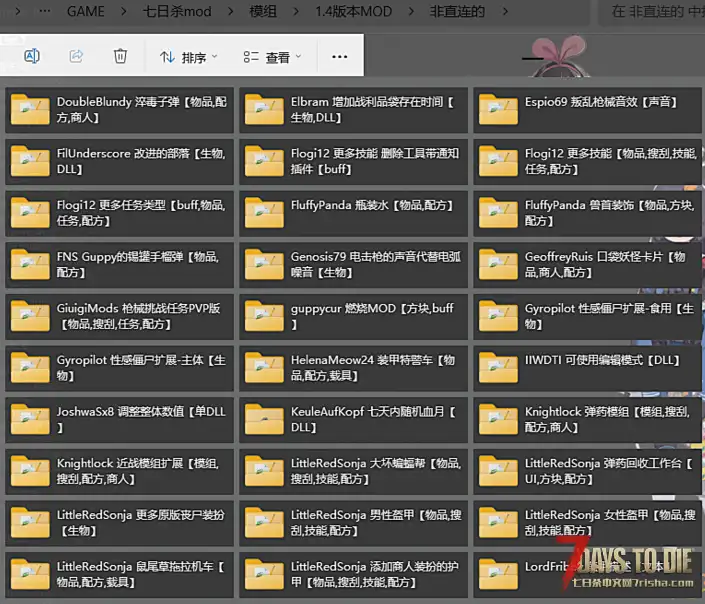The width and height of the screenshot is (705, 604).
Task: Select folder KeuleAufKopf 七天内随机血月
Action: [x=353, y=420]
